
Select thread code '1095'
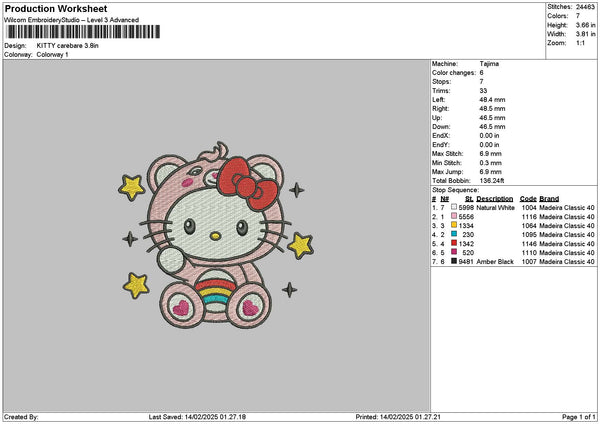[x=529, y=235]
